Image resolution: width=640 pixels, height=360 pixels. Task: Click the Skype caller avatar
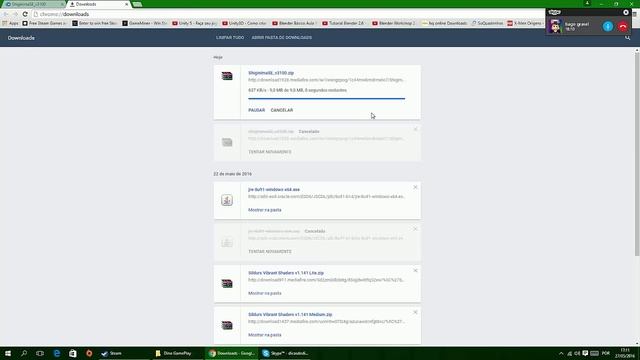coord(555,27)
